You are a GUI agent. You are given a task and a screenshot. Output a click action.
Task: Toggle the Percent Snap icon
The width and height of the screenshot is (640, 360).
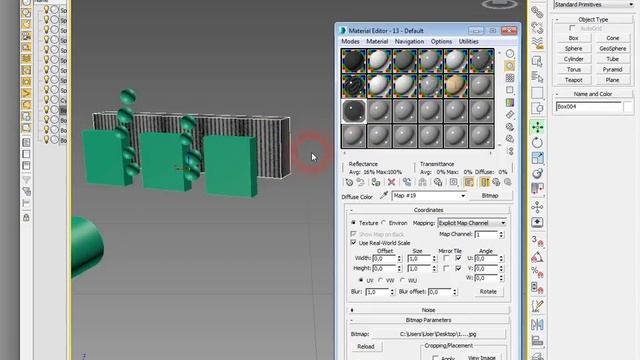(x=538, y=272)
